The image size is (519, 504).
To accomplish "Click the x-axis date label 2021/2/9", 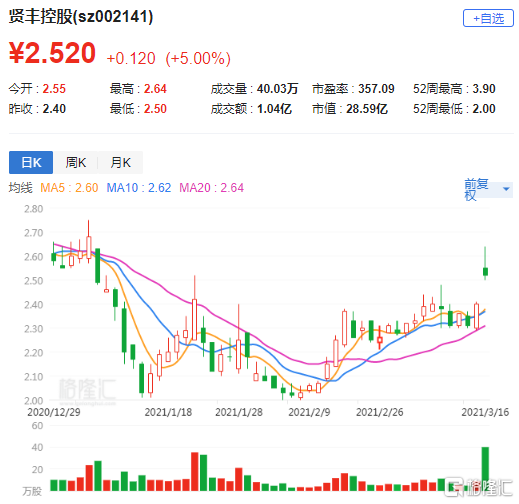I will coord(309,412).
